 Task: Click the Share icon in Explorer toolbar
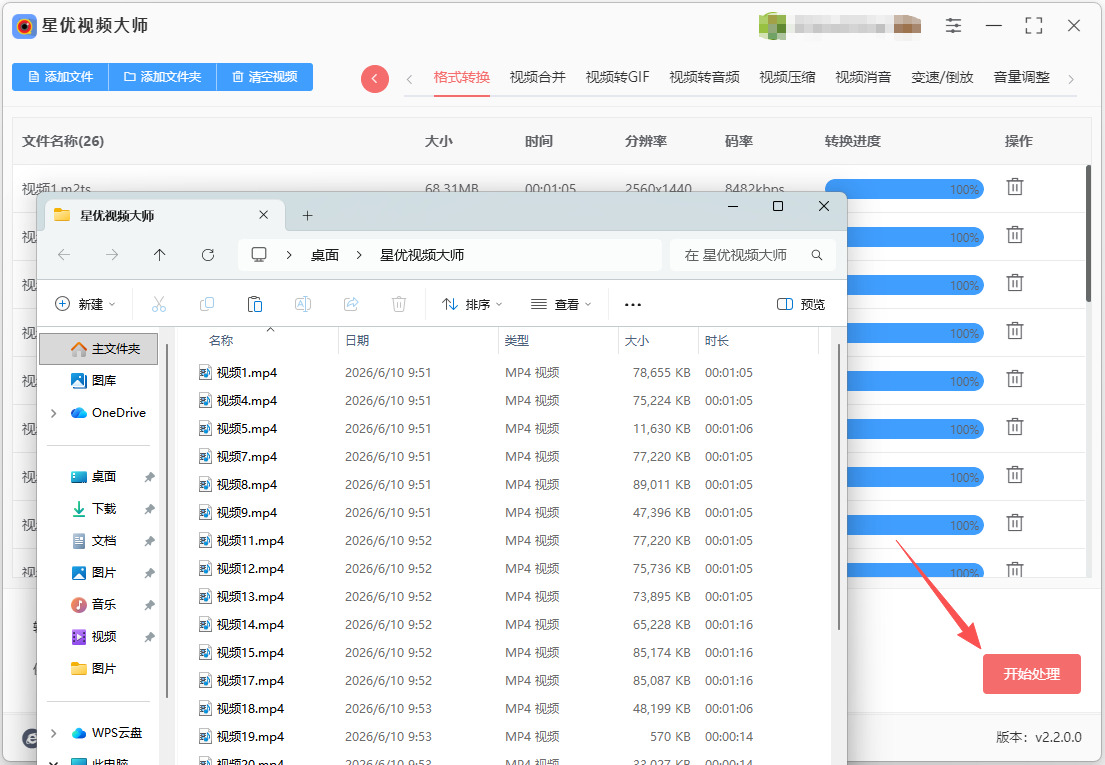coord(351,304)
